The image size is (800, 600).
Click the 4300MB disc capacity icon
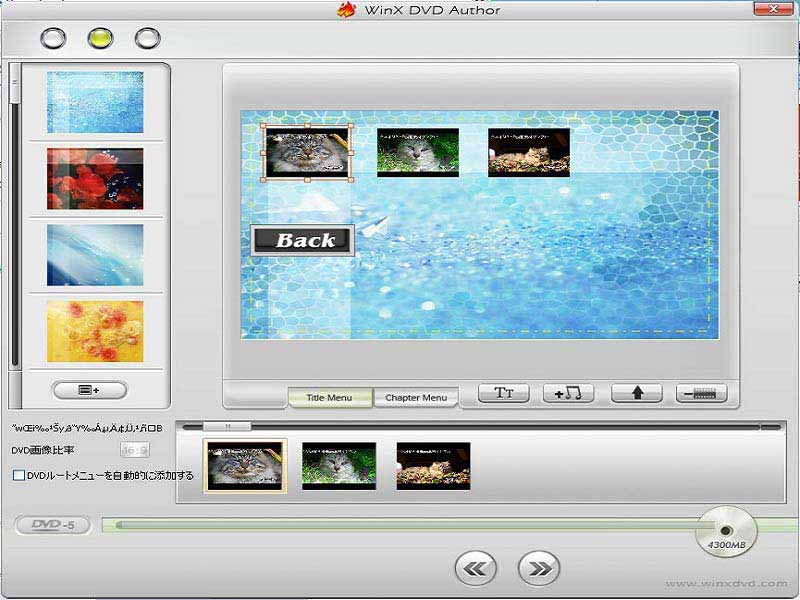pos(726,534)
